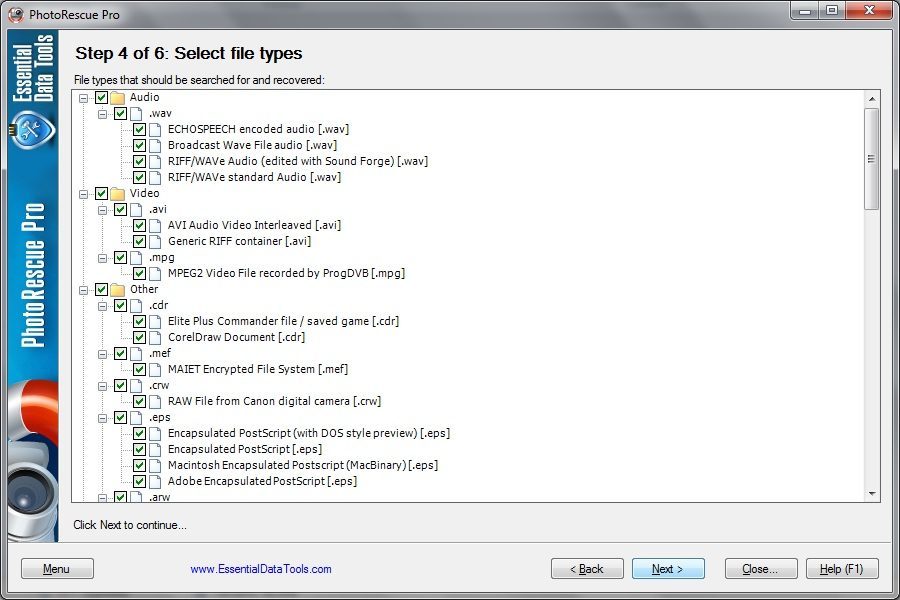Click the .crw file type icon

click(136, 386)
